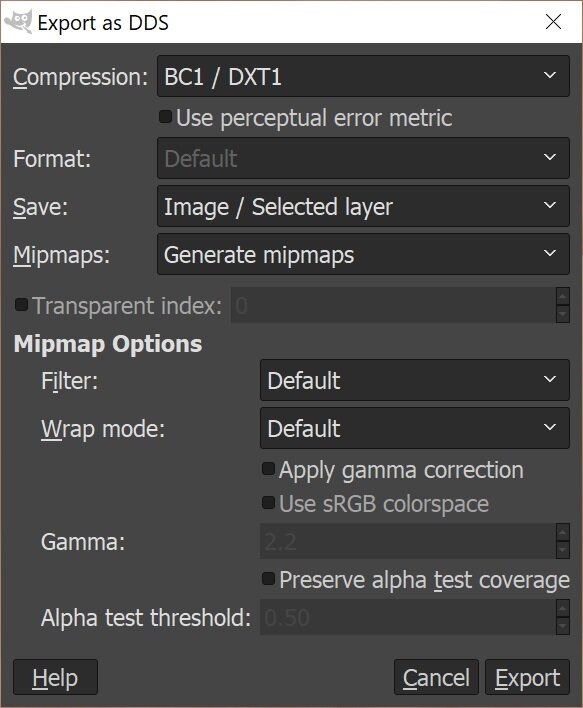
Task: Click the Gamma value field
Action: pyautogui.click(x=408, y=541)
